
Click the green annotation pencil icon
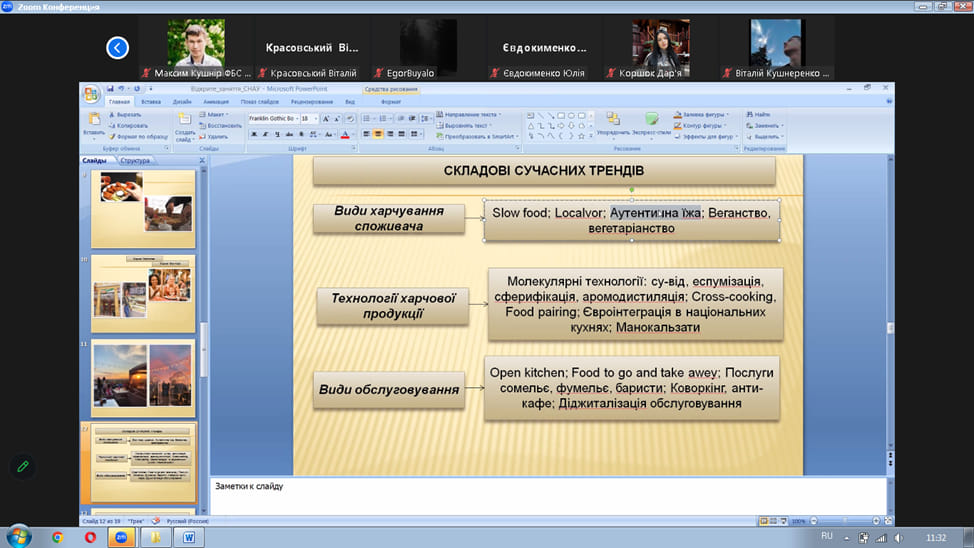click(22, 466)
